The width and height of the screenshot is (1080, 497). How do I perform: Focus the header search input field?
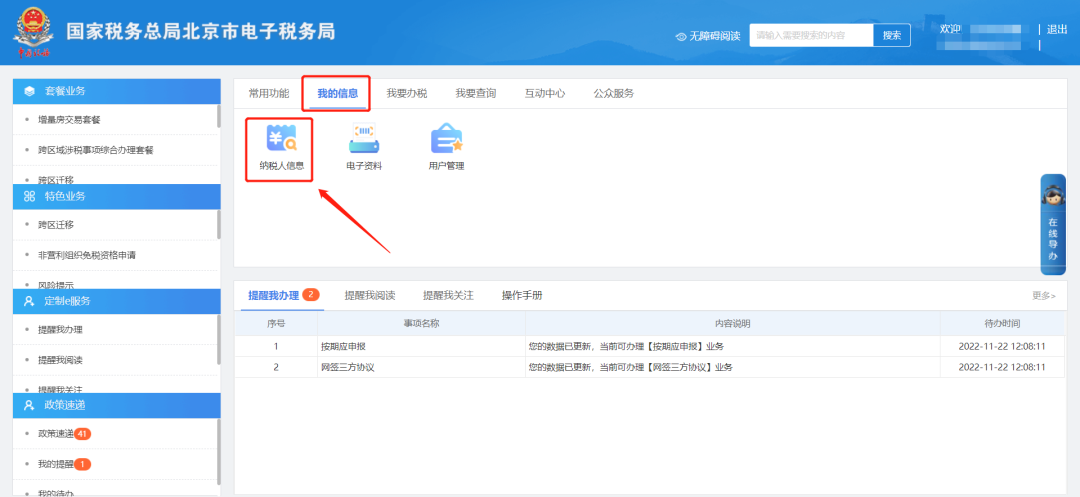811,35
